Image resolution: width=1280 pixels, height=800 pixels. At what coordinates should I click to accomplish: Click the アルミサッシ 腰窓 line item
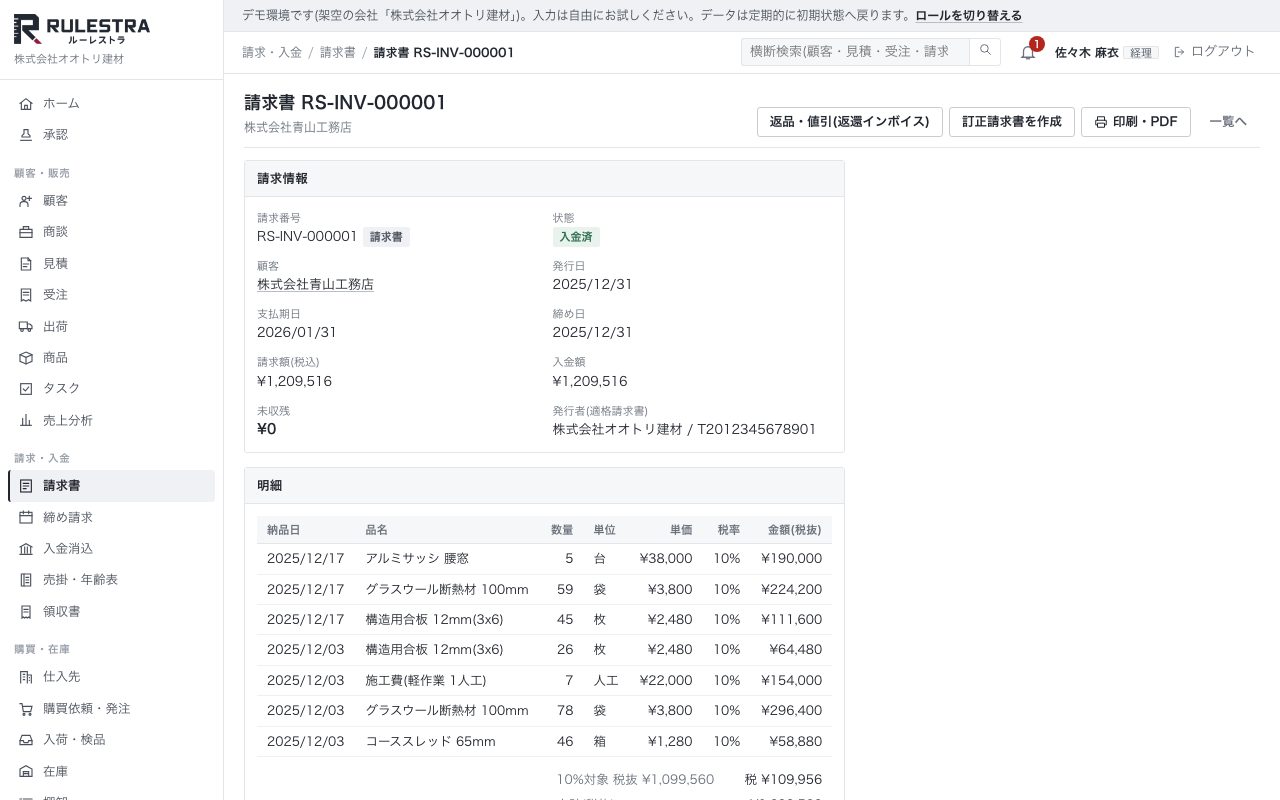(x=417, y=559)
